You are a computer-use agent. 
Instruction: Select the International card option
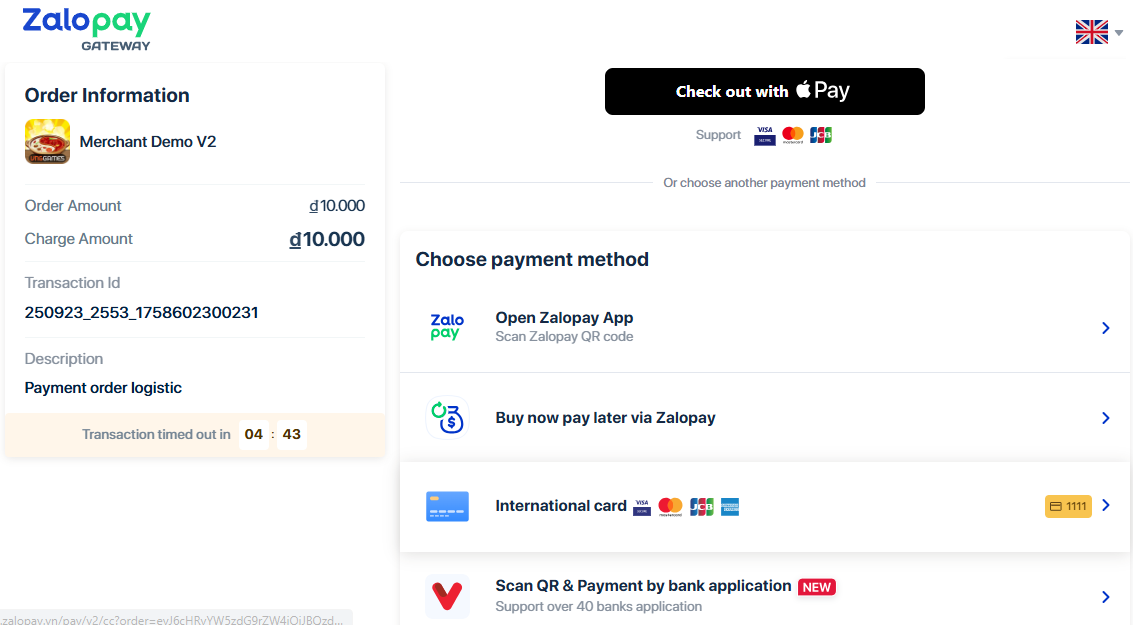(x=560, y=506)
